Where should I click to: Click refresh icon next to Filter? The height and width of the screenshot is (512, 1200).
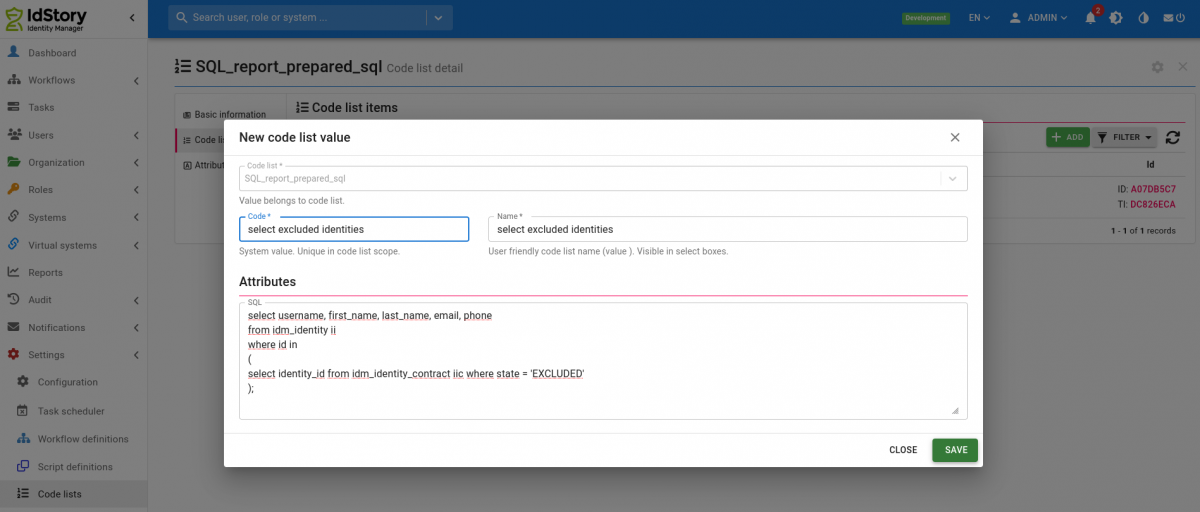point(1173,138)
